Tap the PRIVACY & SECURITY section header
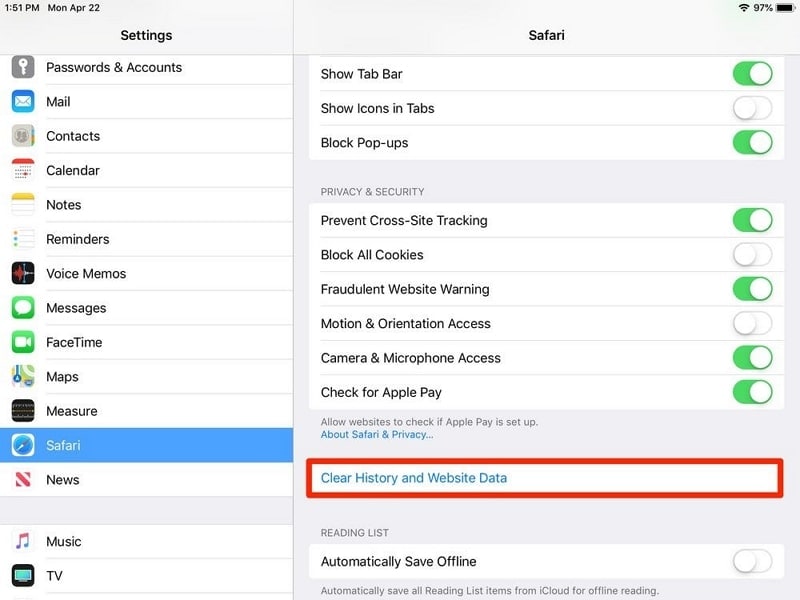The width and height of the screenshot is (800, 600). pos(372,192)
